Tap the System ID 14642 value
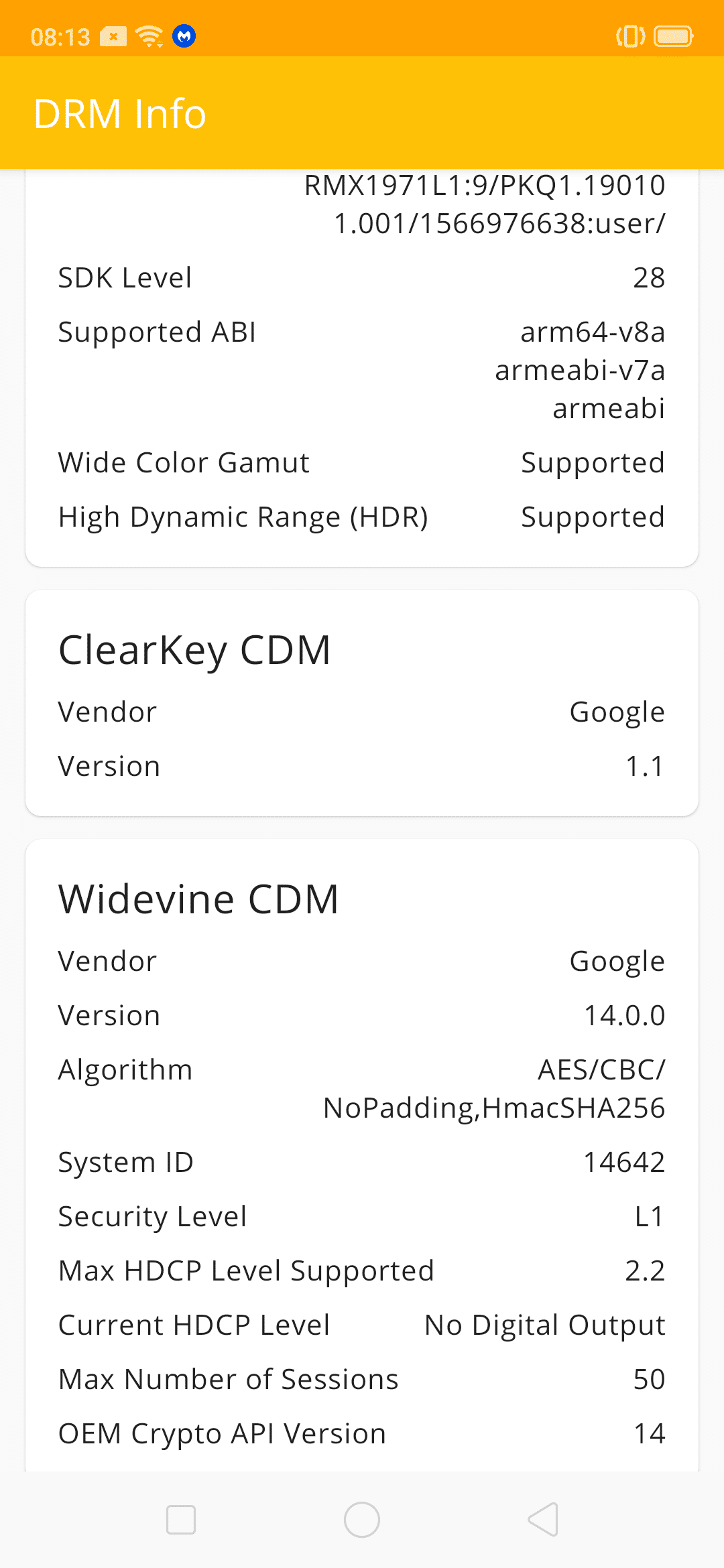Viewport: 724px width, 1568px height. pos(624,1162)
